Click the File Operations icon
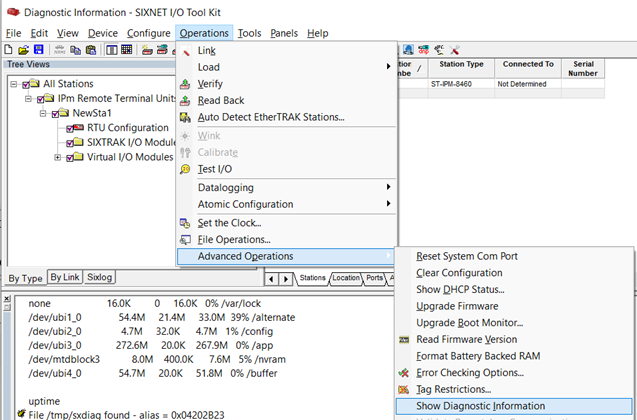The height and width of the screenshot is (420, 637). click(x=185, y=240)
